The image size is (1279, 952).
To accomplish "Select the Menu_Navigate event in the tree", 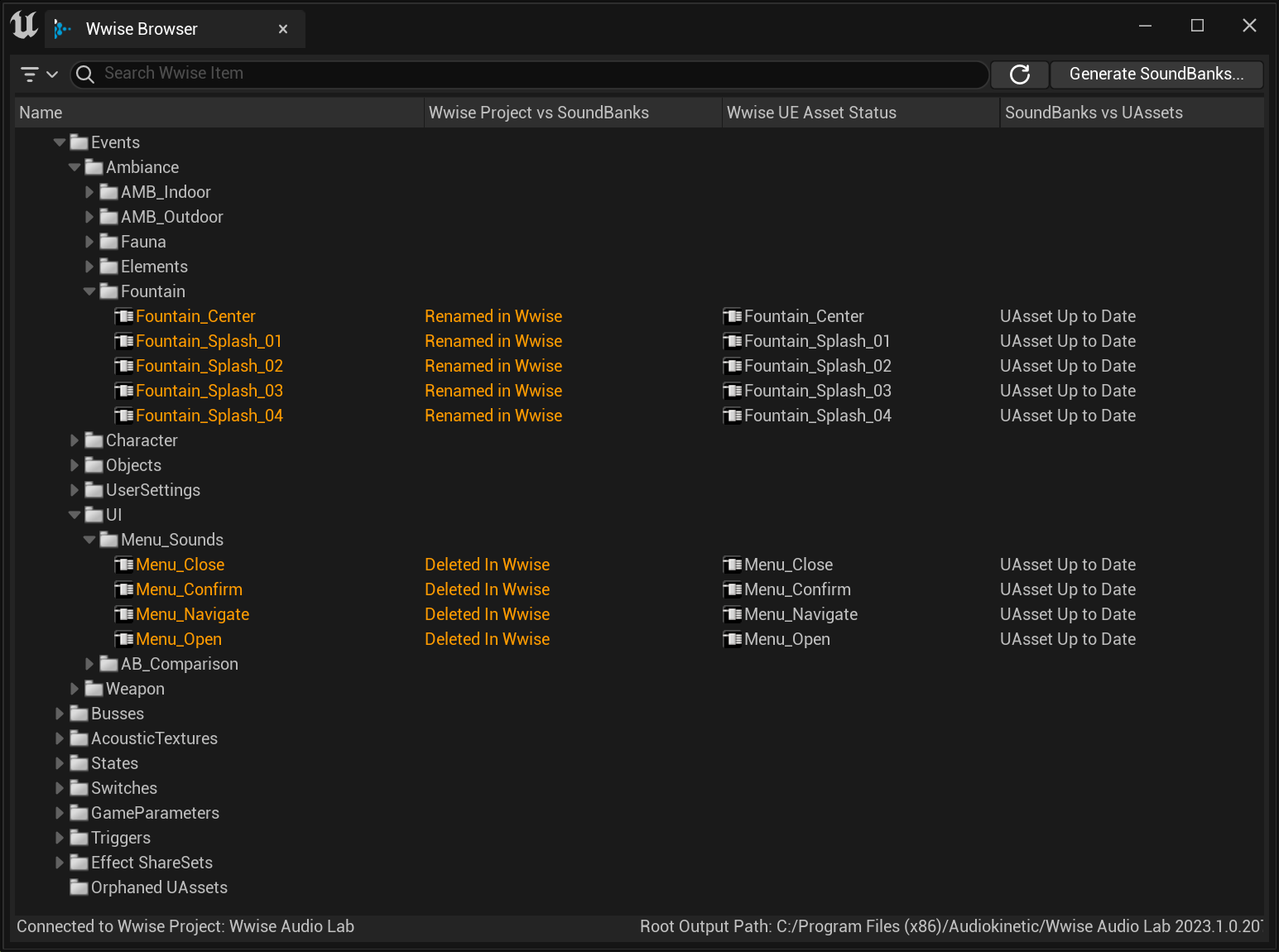I will [192, 614].
